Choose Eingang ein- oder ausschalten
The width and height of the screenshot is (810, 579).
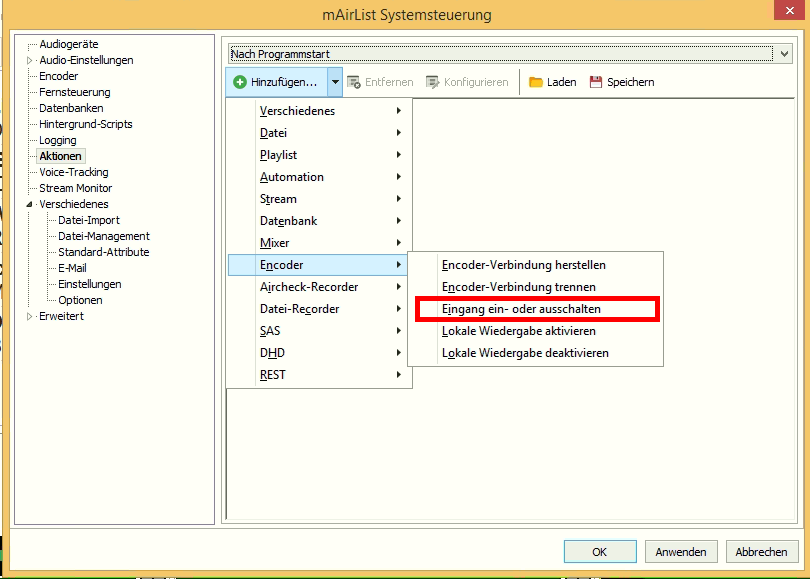coord(536,309)
